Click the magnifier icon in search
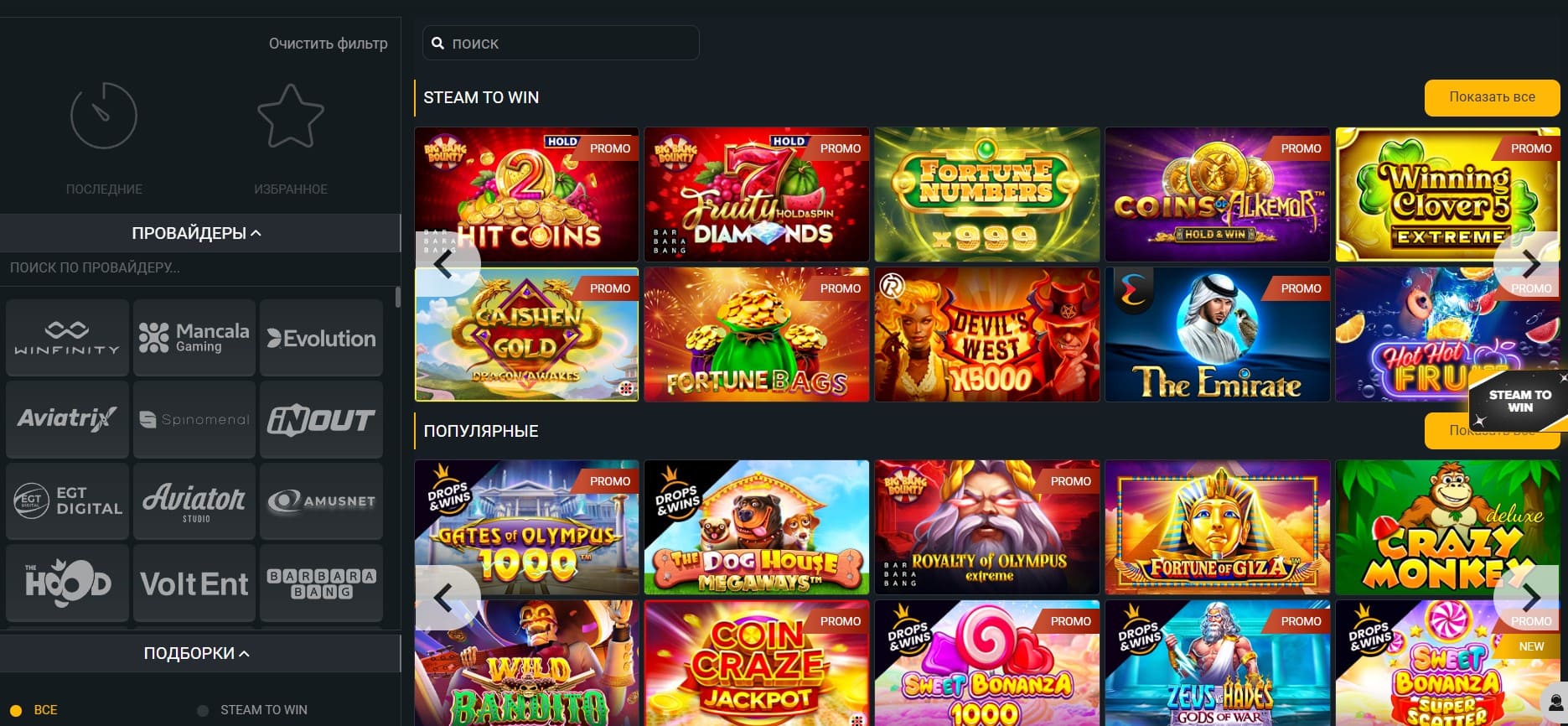The width and height of the screenshot is (1568, 726). pyautogui.click(x=437, y=43)
